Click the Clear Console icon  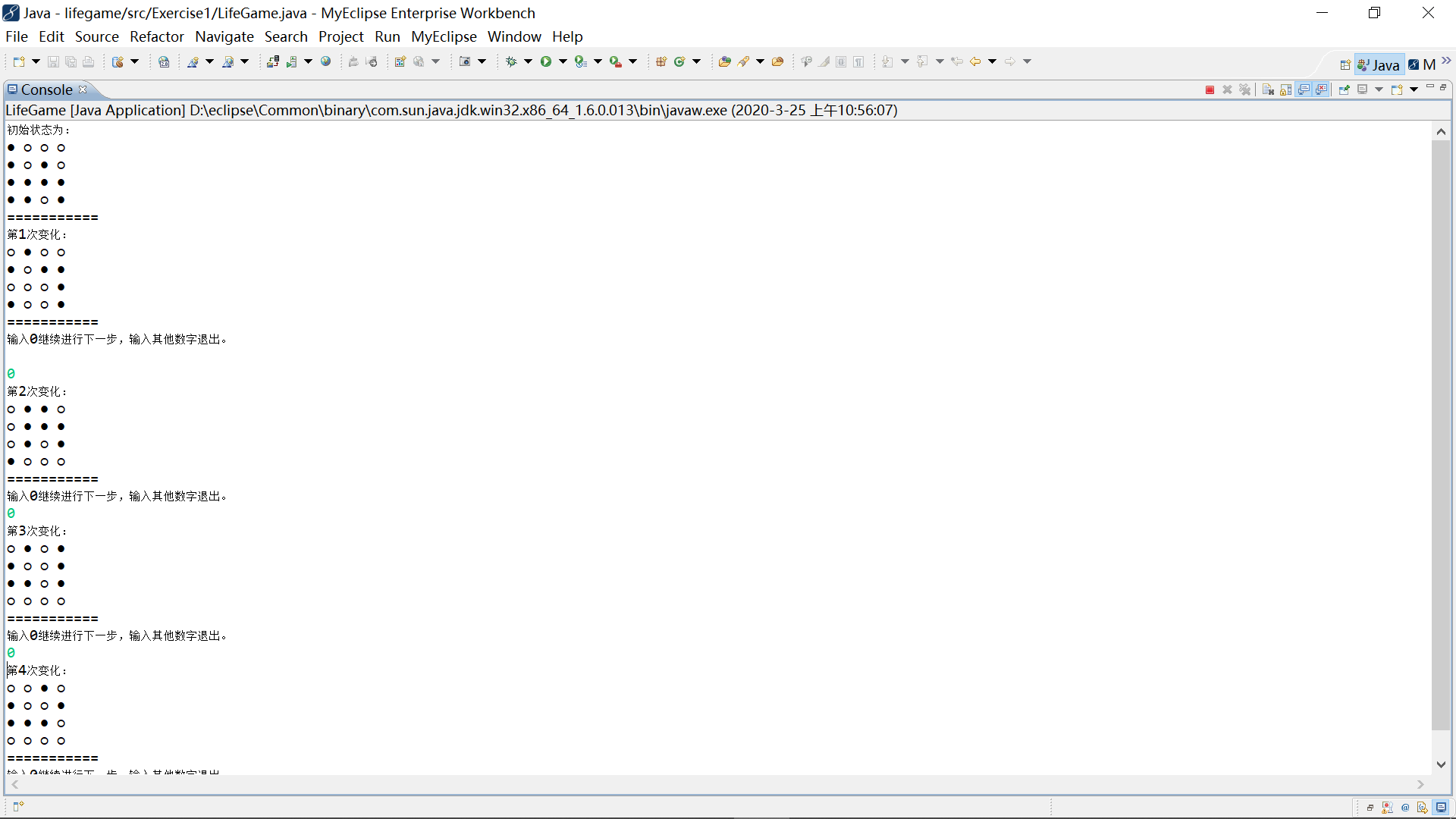1268,89
